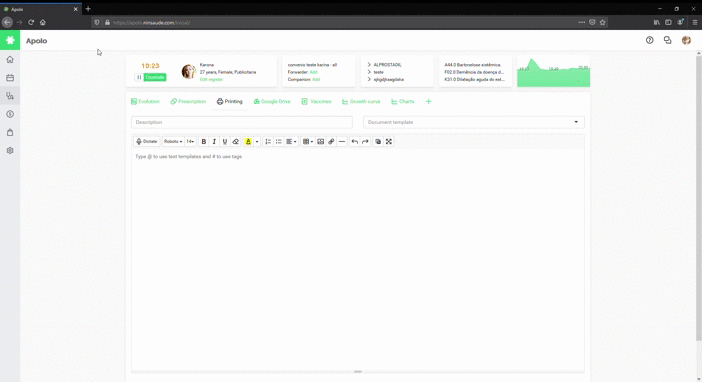
Task: Open the Vaccines tab
Action: pyautogui.click(x=316, y=102)
